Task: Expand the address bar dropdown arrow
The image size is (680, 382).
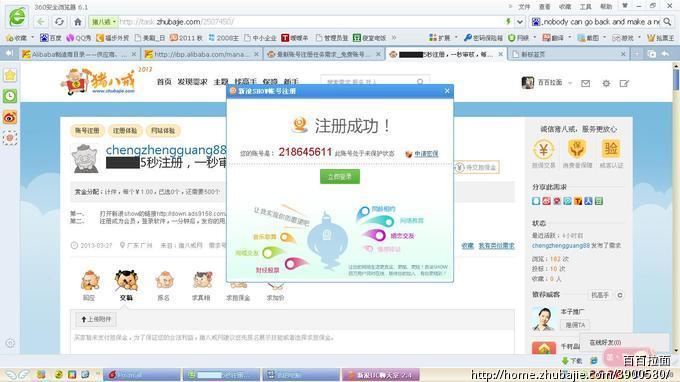Action: coord(520,22)
